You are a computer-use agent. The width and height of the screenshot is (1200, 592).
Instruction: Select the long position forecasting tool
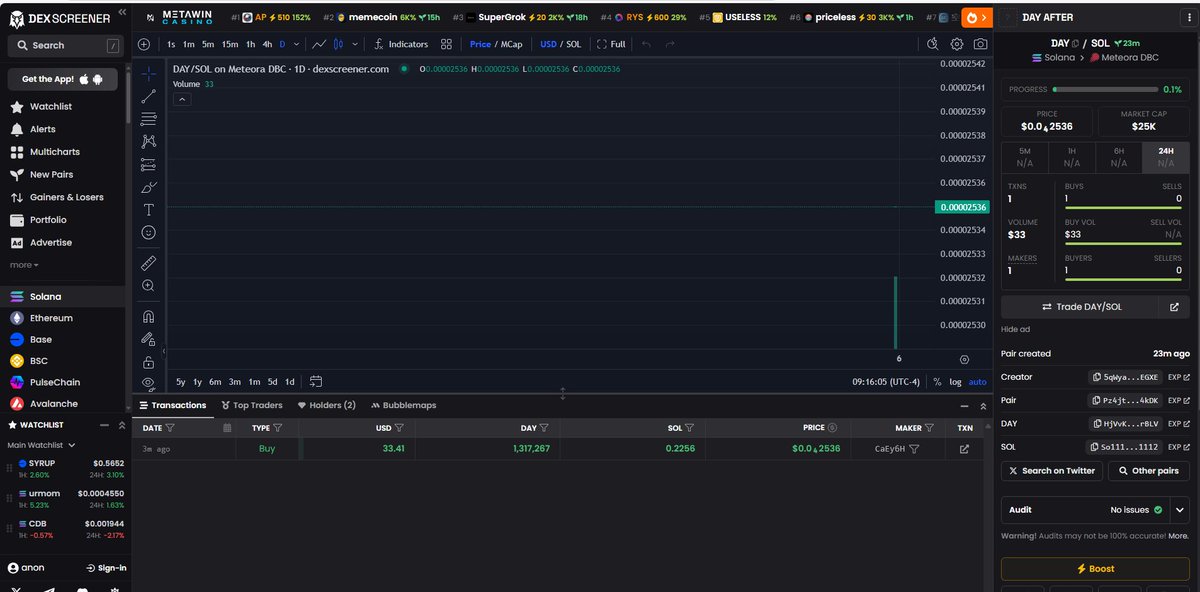[x=148, y=164]
